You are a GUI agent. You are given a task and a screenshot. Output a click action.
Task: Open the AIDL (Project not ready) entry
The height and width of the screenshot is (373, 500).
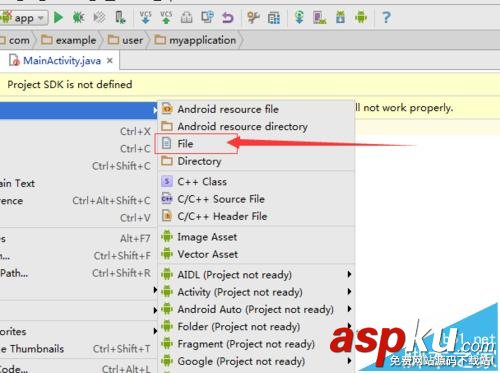[x=256, y=275]
